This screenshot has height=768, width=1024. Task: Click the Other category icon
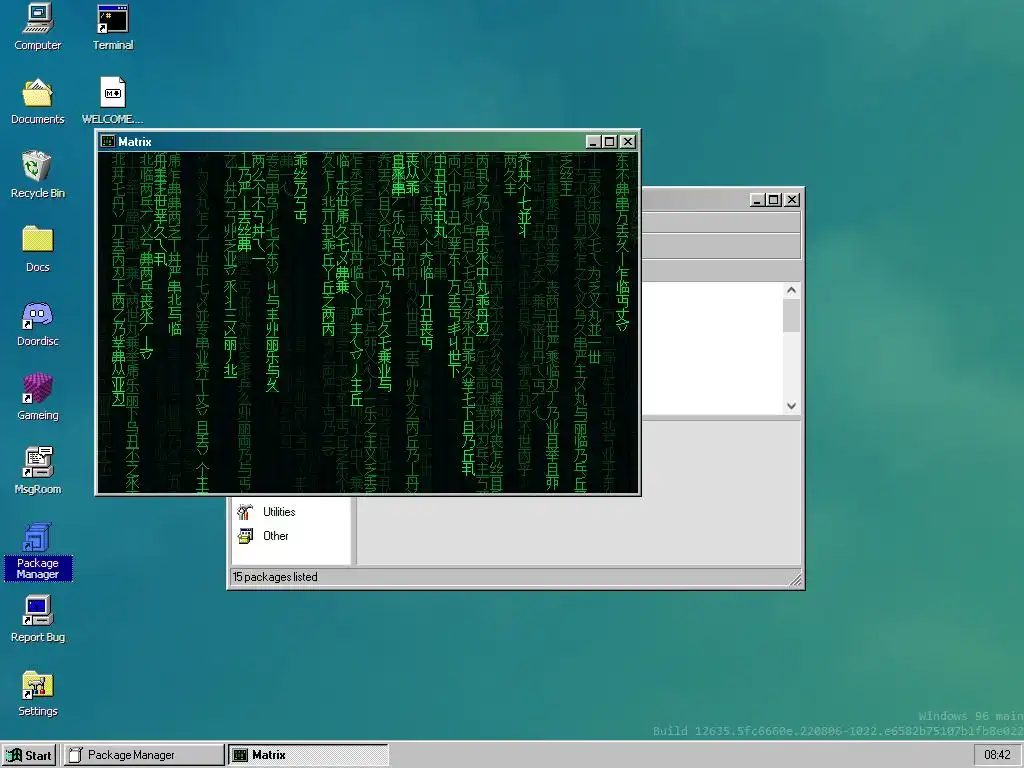(x=246, y=536)
